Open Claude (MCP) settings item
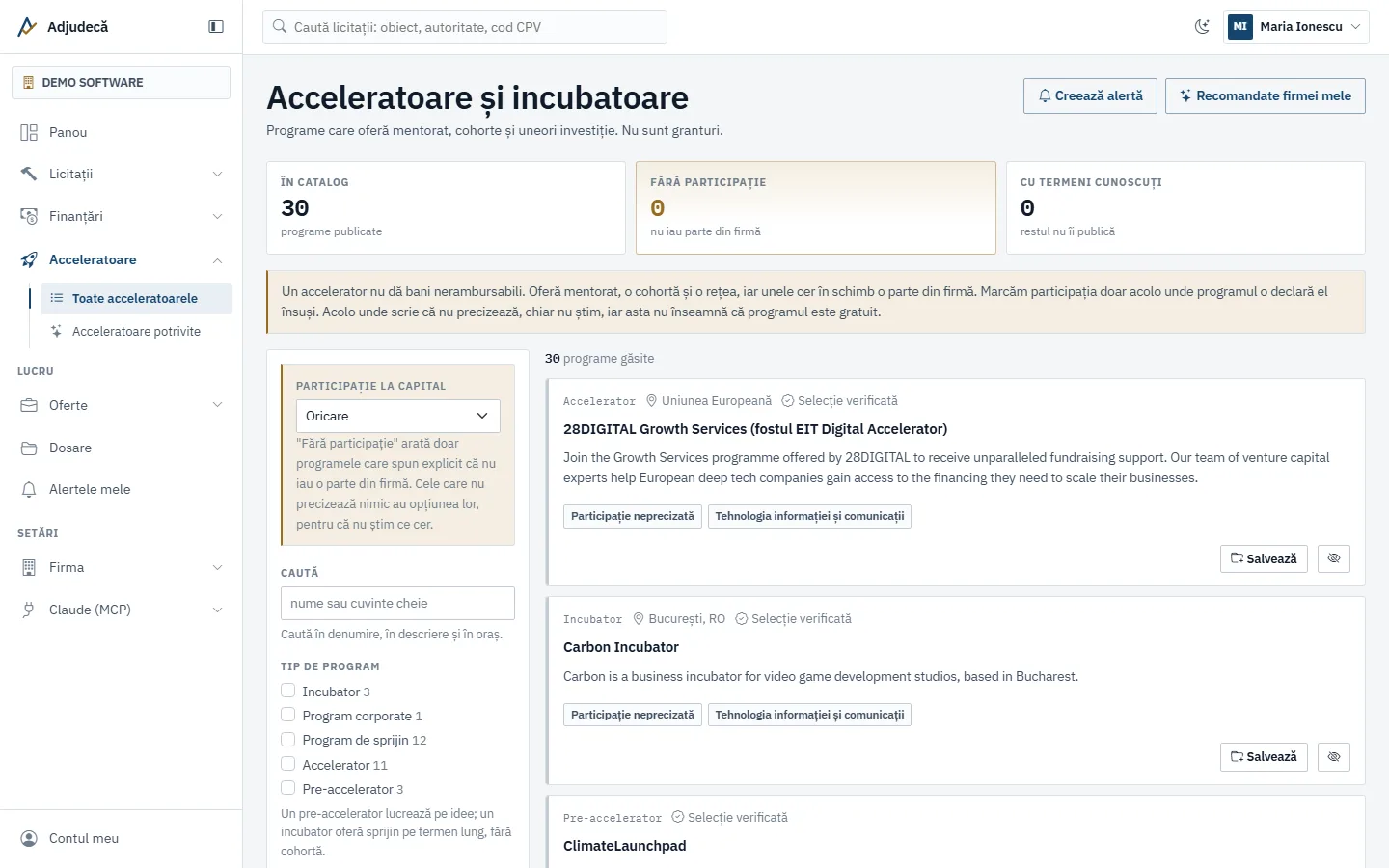1389x868 pixels. tap(121, 610)
